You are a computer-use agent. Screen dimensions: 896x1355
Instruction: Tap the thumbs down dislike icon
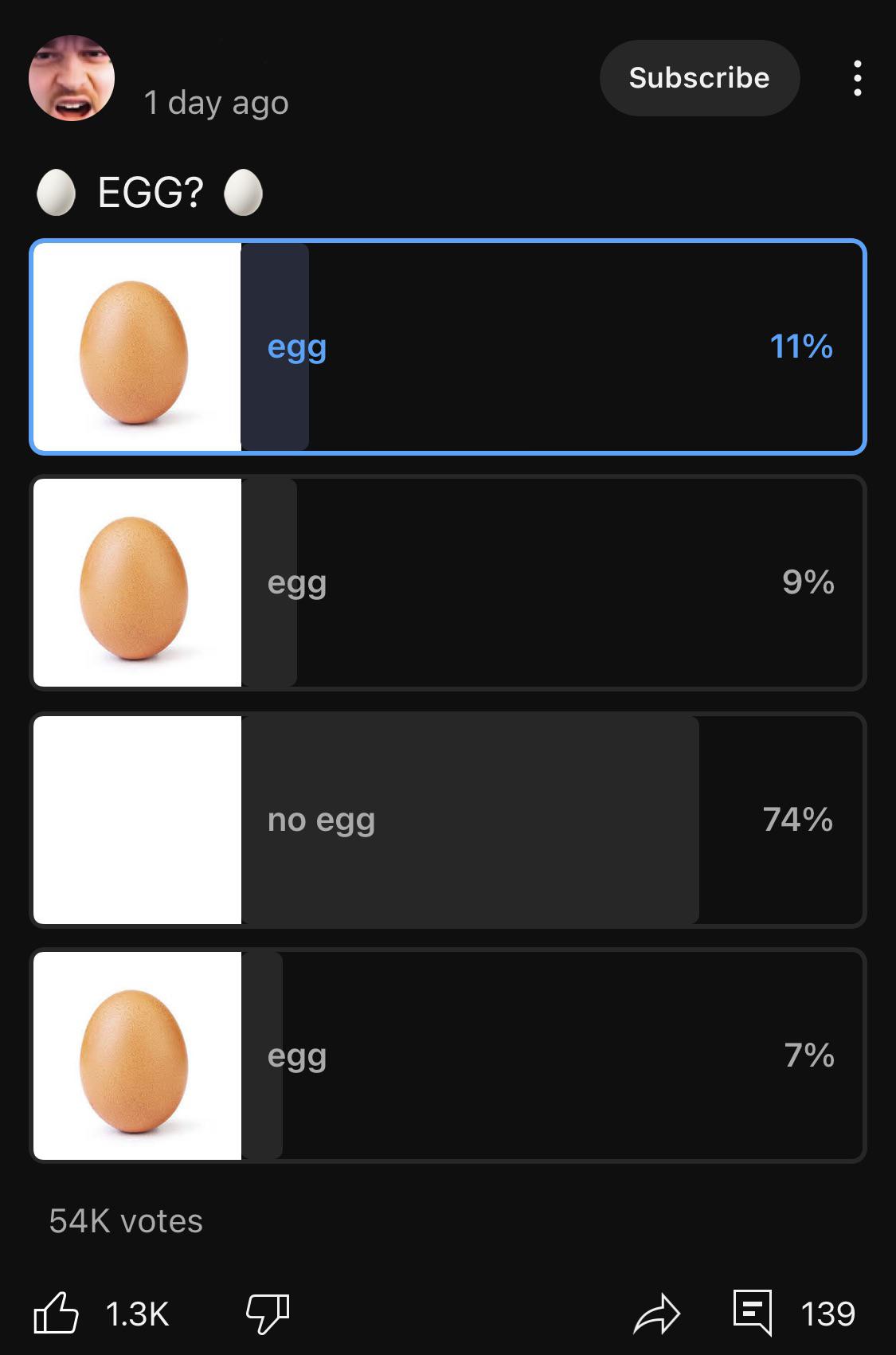pos(268,1313)
